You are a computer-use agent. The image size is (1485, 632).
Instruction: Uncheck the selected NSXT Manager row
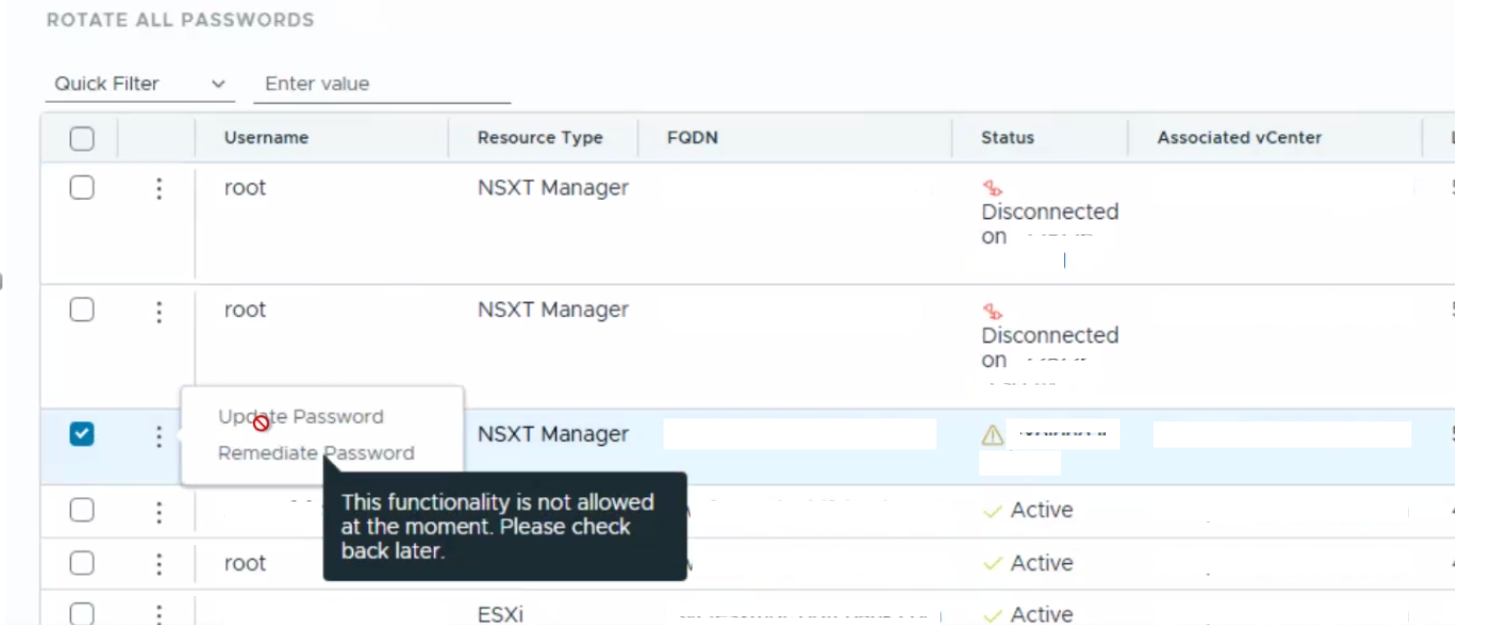click(82, 434)
